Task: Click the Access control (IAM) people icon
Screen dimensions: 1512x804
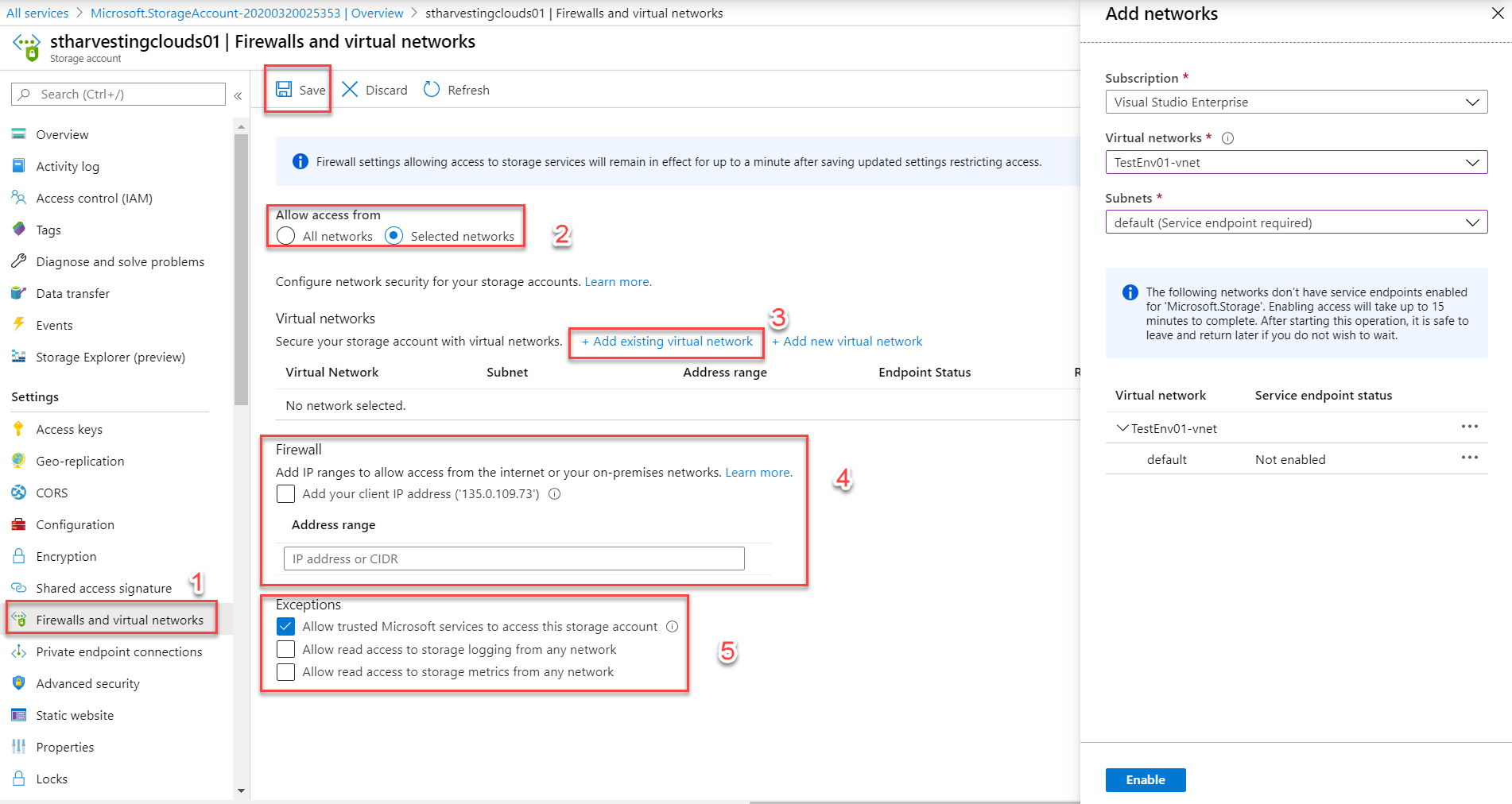Action: [19, 198]
